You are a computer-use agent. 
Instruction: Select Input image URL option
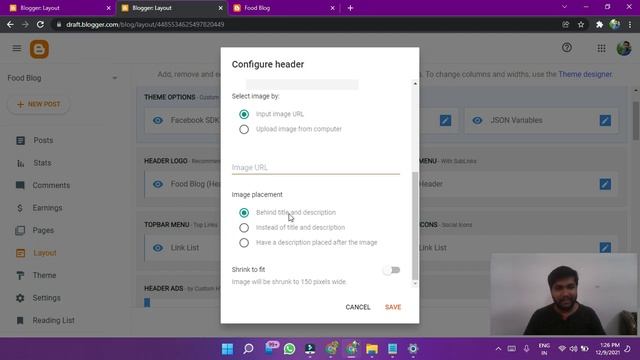click(x=244, y=114)
